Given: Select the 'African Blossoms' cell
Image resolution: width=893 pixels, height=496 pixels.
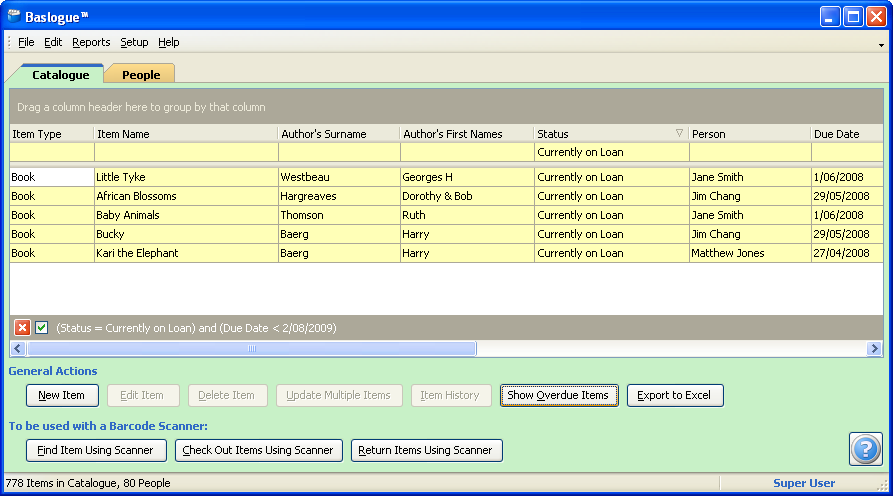Looking at the screenshot, I should pyautogui.click(x=186, y=196).
